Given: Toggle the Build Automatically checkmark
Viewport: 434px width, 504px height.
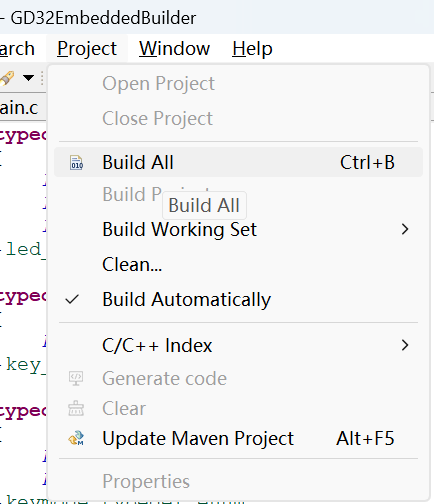Looking at the screenshot, I should point(72,299).
